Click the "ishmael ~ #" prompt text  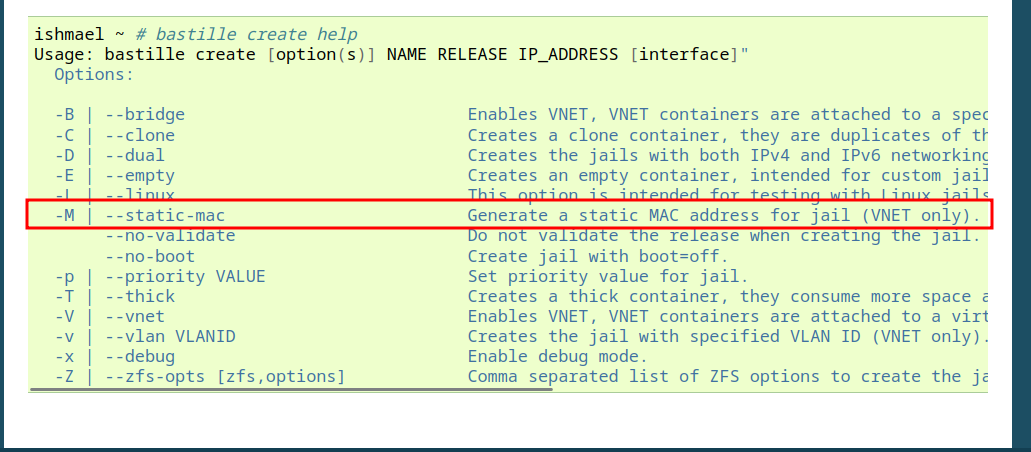[x=79, y=34]
